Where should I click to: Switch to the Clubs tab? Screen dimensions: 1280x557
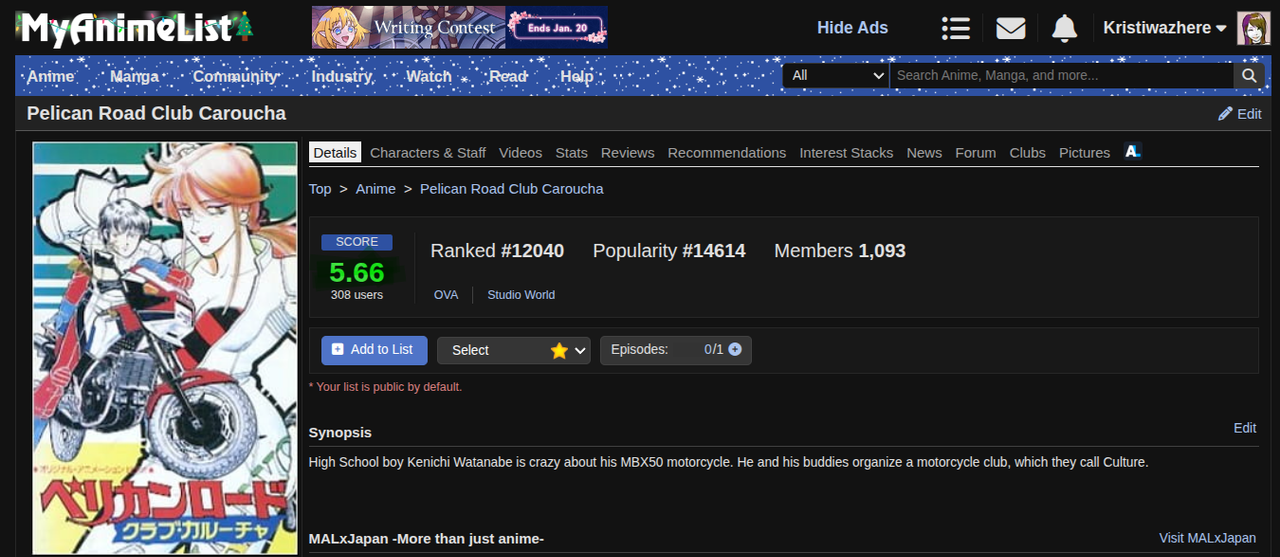coord(1027,152)
